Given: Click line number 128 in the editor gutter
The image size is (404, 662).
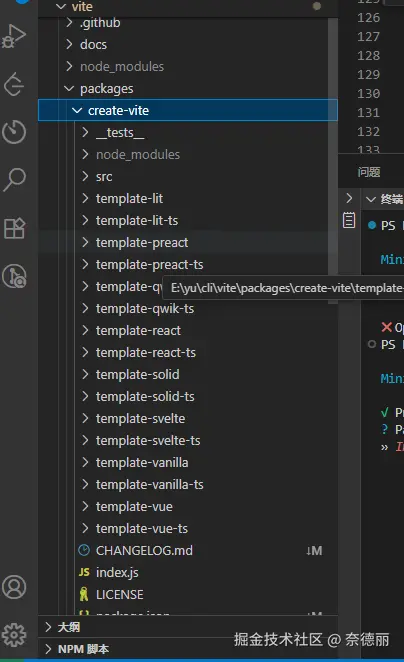Looking at the screenshot, I should tap(368, 55).
